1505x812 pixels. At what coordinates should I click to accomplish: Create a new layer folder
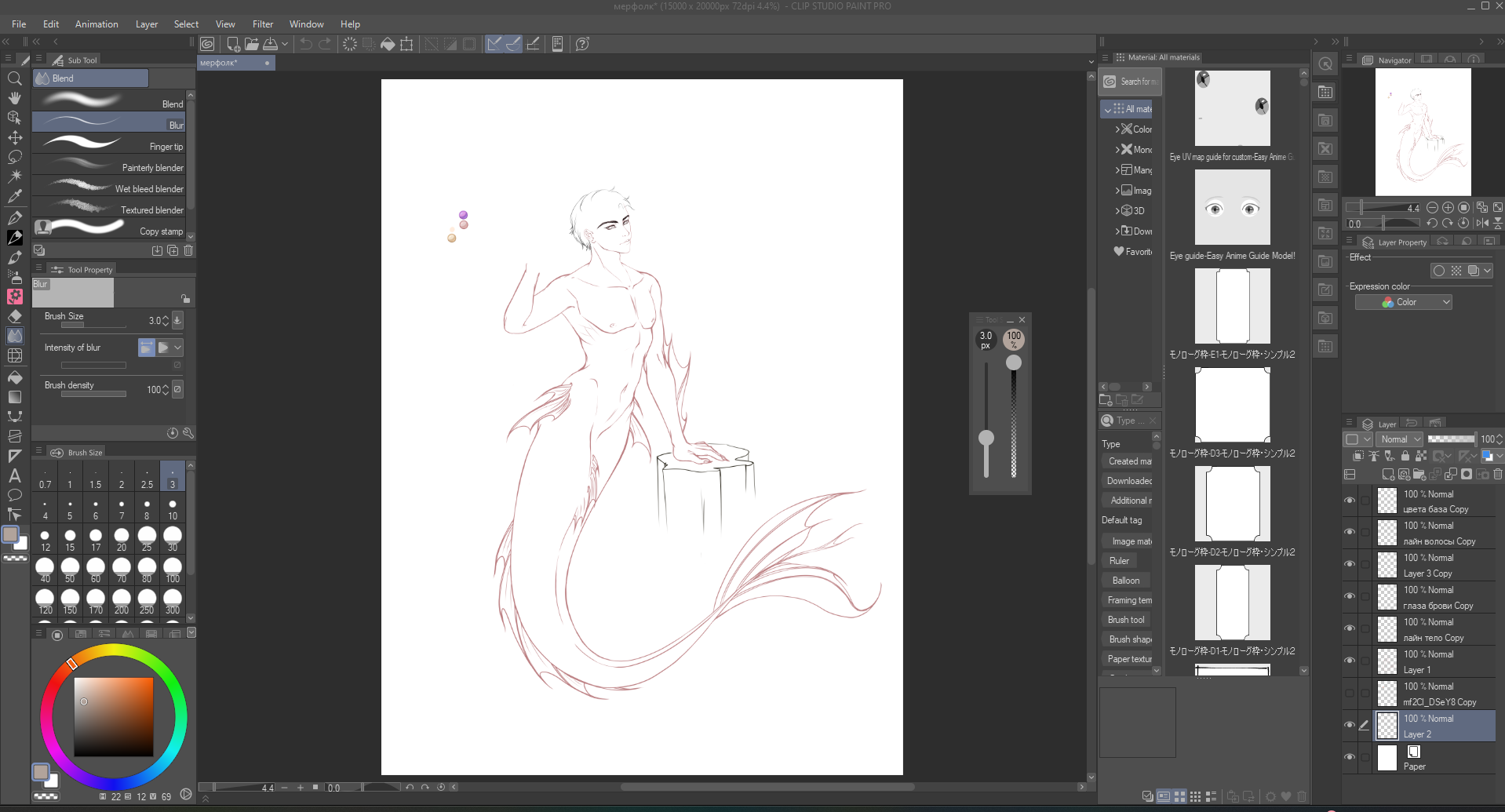[1419, 475]
